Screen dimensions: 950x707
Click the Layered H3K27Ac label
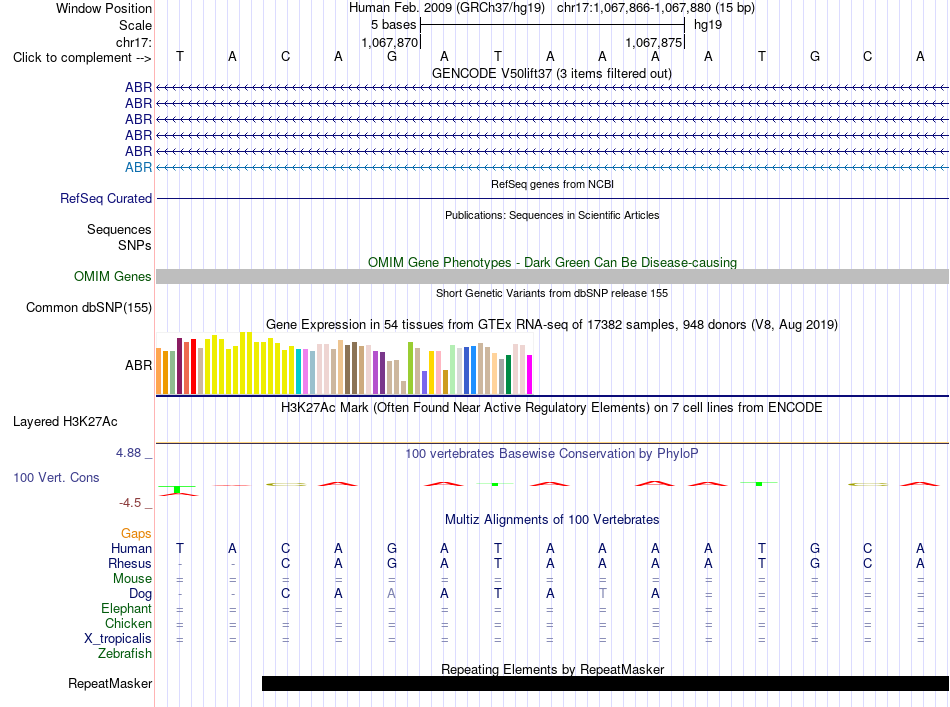65,422
